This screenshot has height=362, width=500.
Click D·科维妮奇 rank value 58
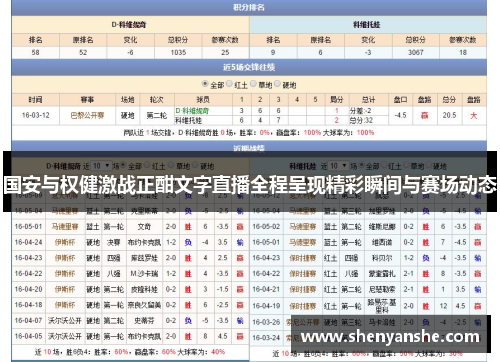(35, 52)
